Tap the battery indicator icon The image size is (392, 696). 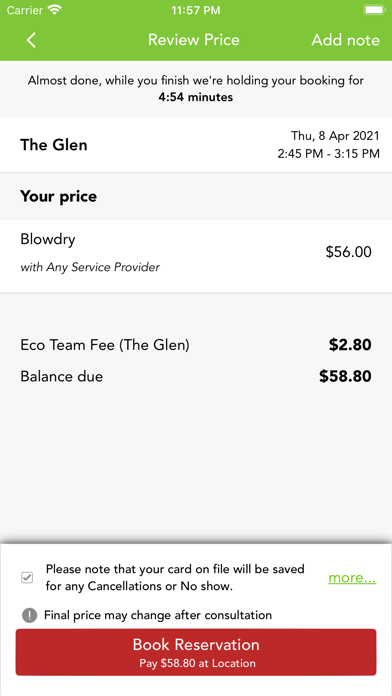[x=373, y=10]
